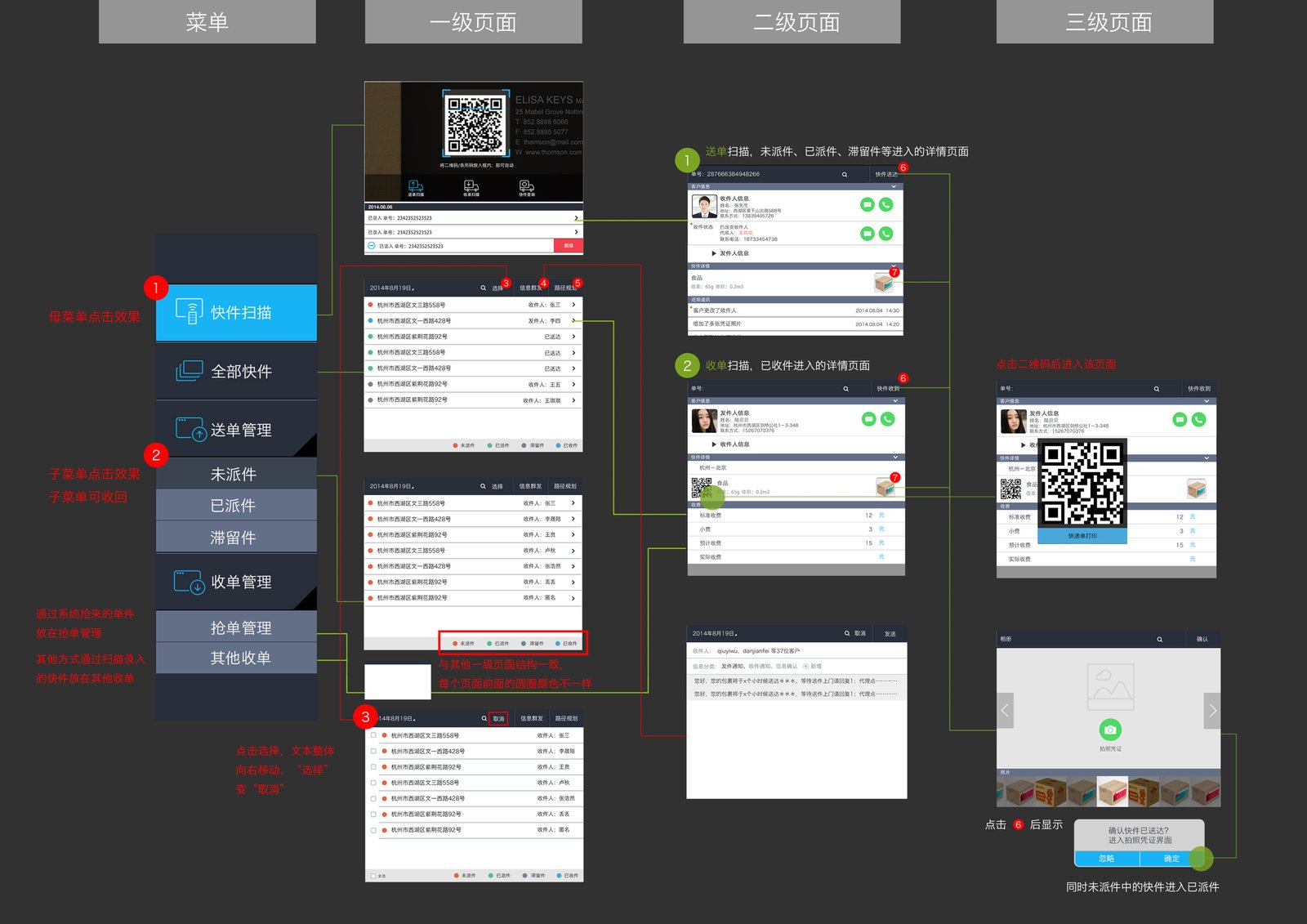Expand the 收单管理 menu section
The height and width of the screenshot is (924, 1307).
click(236, 582)
